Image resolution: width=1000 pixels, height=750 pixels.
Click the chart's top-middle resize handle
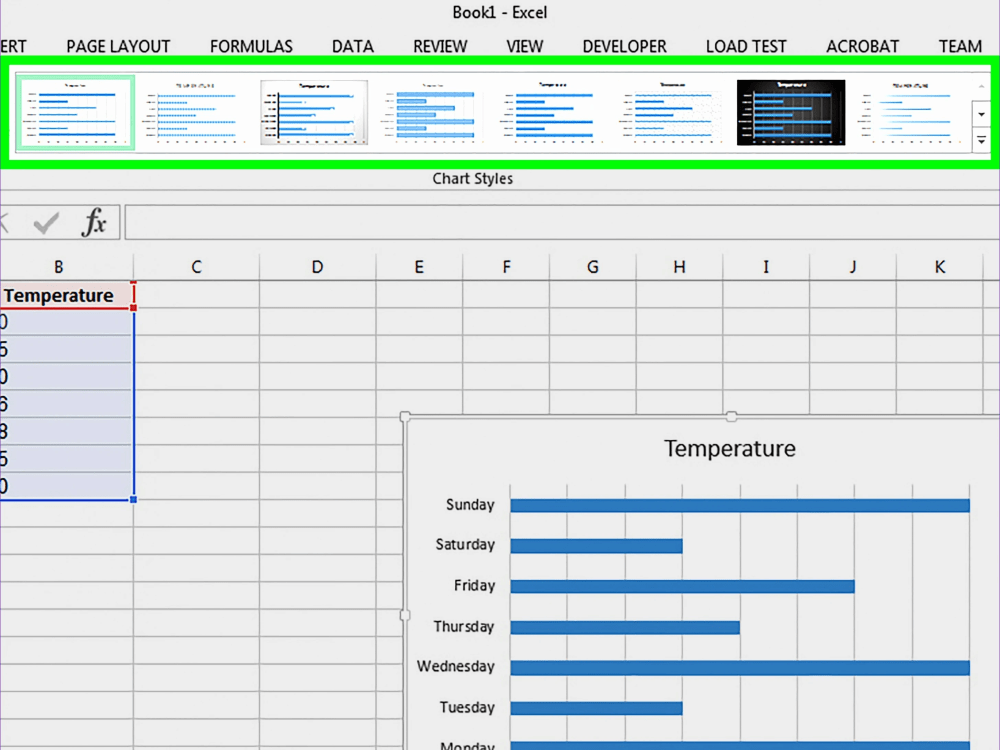(x=732, y=416)
